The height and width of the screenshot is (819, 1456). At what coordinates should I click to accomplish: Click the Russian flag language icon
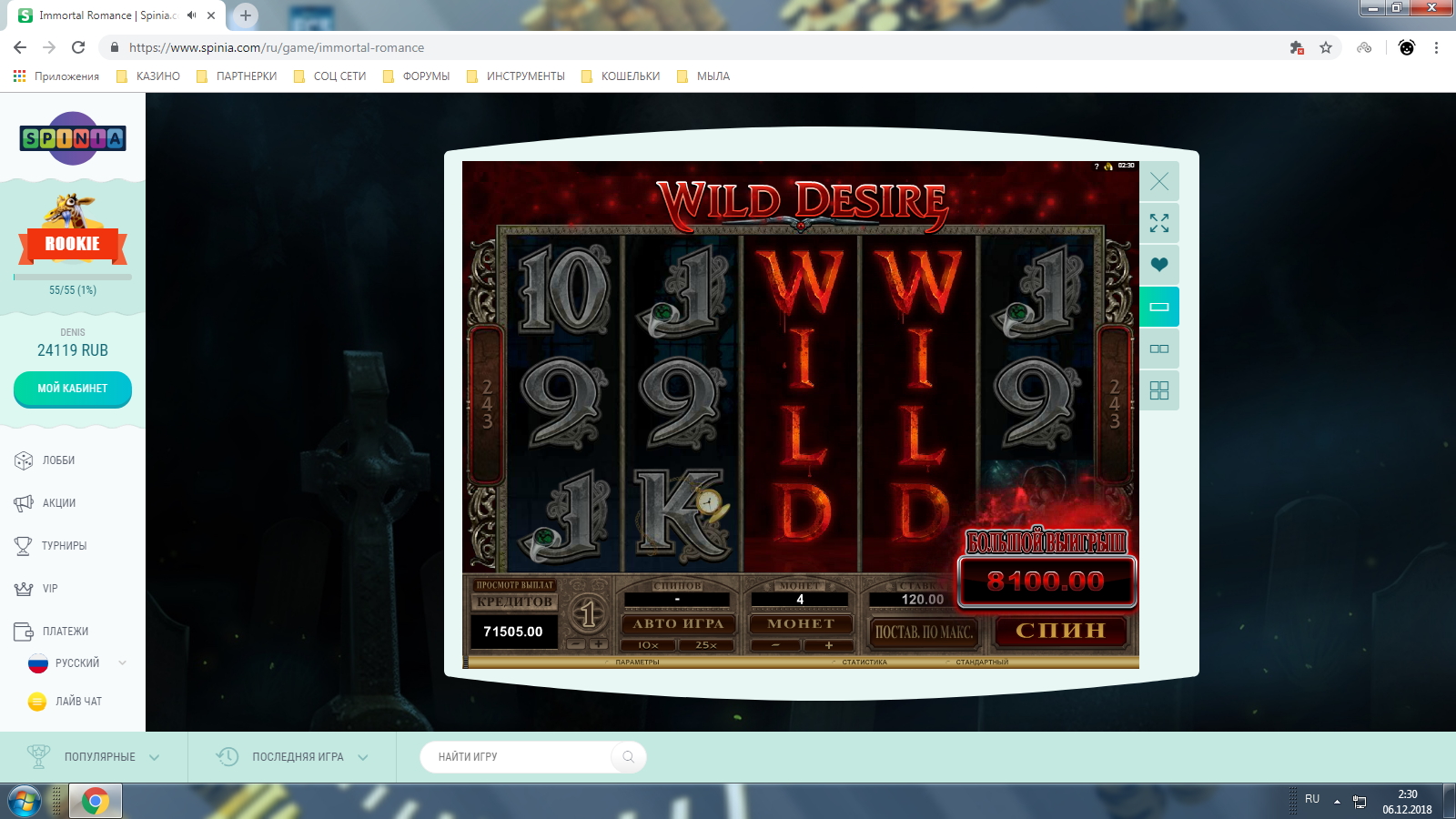(37, 663)
